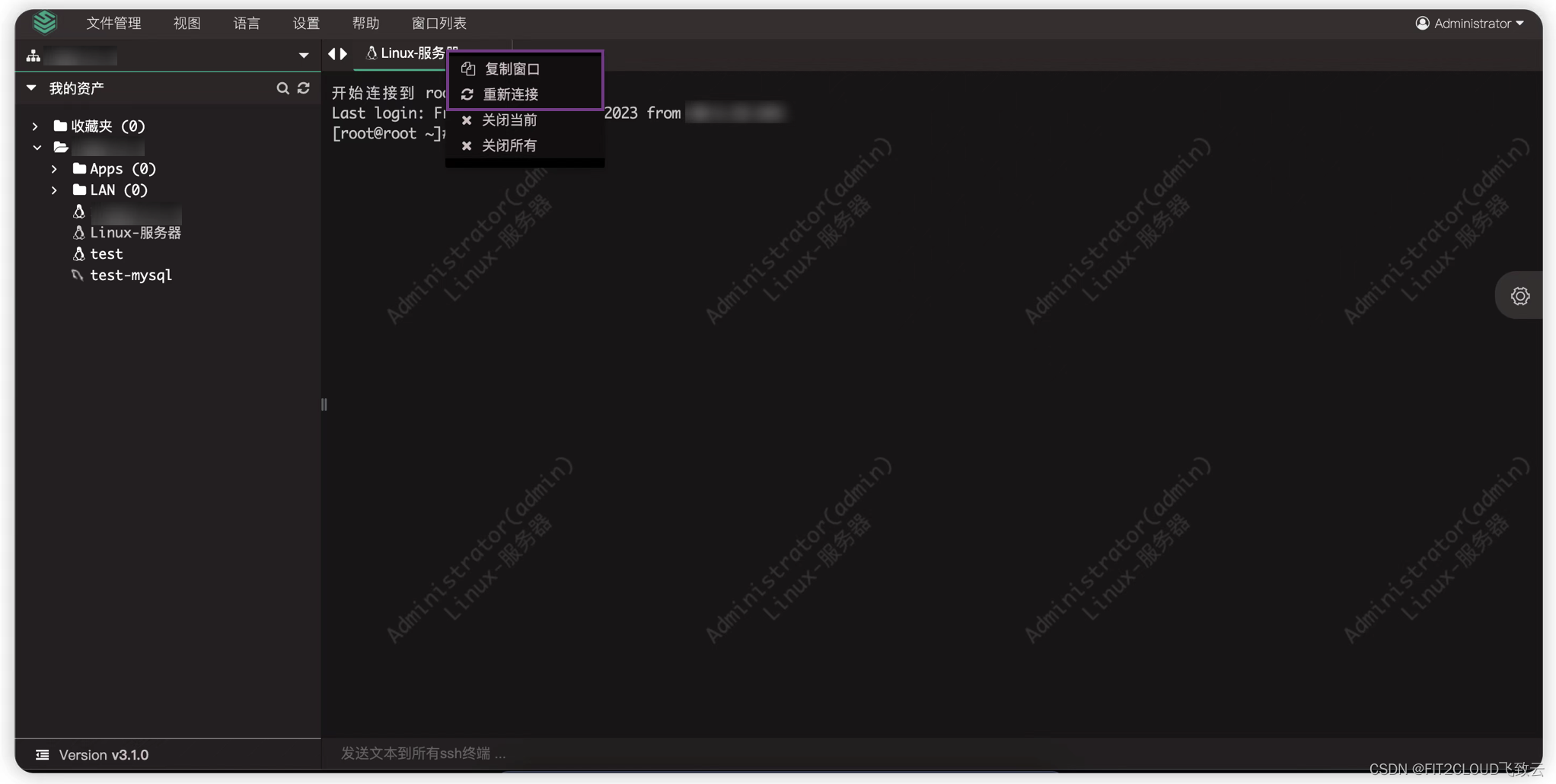Viewport: 1556px width, 784px height.
Task: Click the terminal prompt line [root@root ~]
Action: [388, 134]
